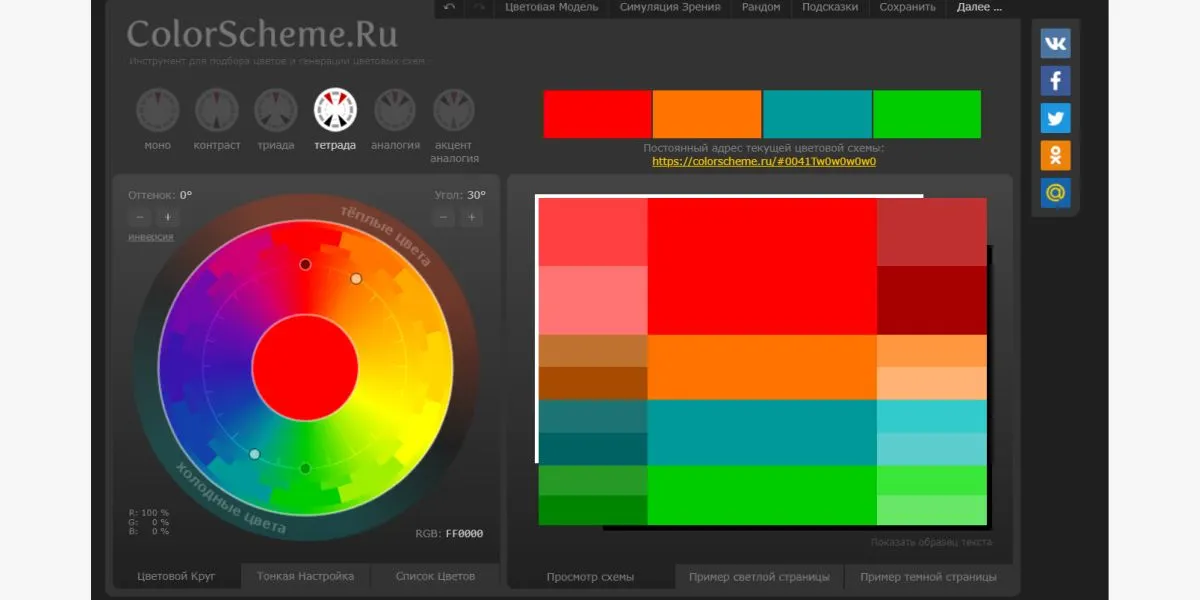Click the green swatch in the top palette

(927, 114)
